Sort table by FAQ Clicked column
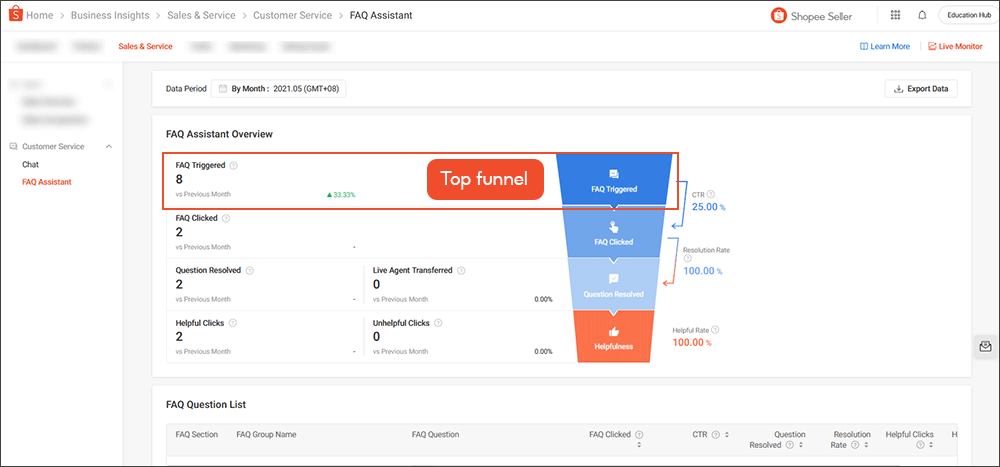 coord(638,445)
